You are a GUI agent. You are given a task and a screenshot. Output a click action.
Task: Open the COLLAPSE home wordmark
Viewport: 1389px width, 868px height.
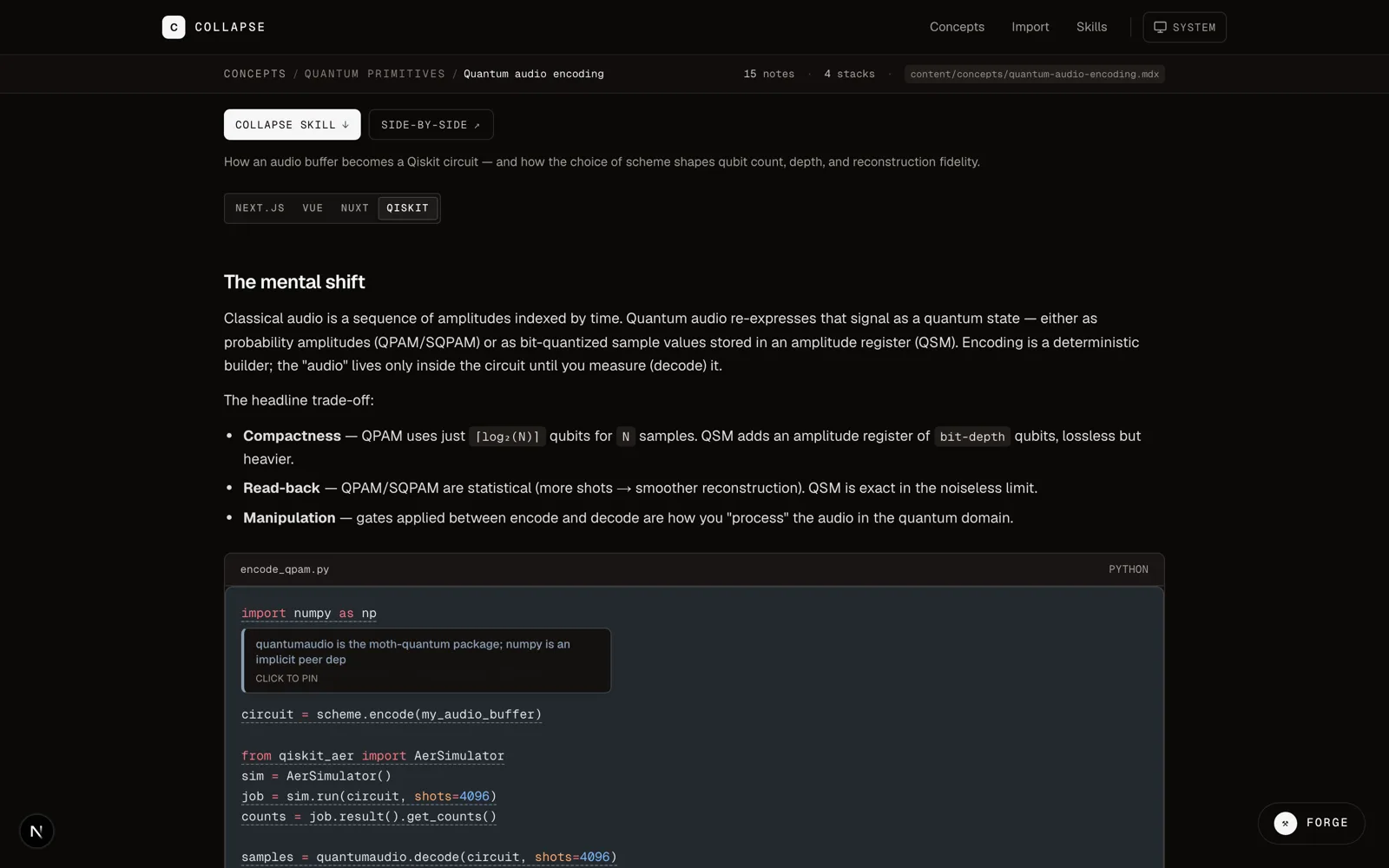coord(230,27)
